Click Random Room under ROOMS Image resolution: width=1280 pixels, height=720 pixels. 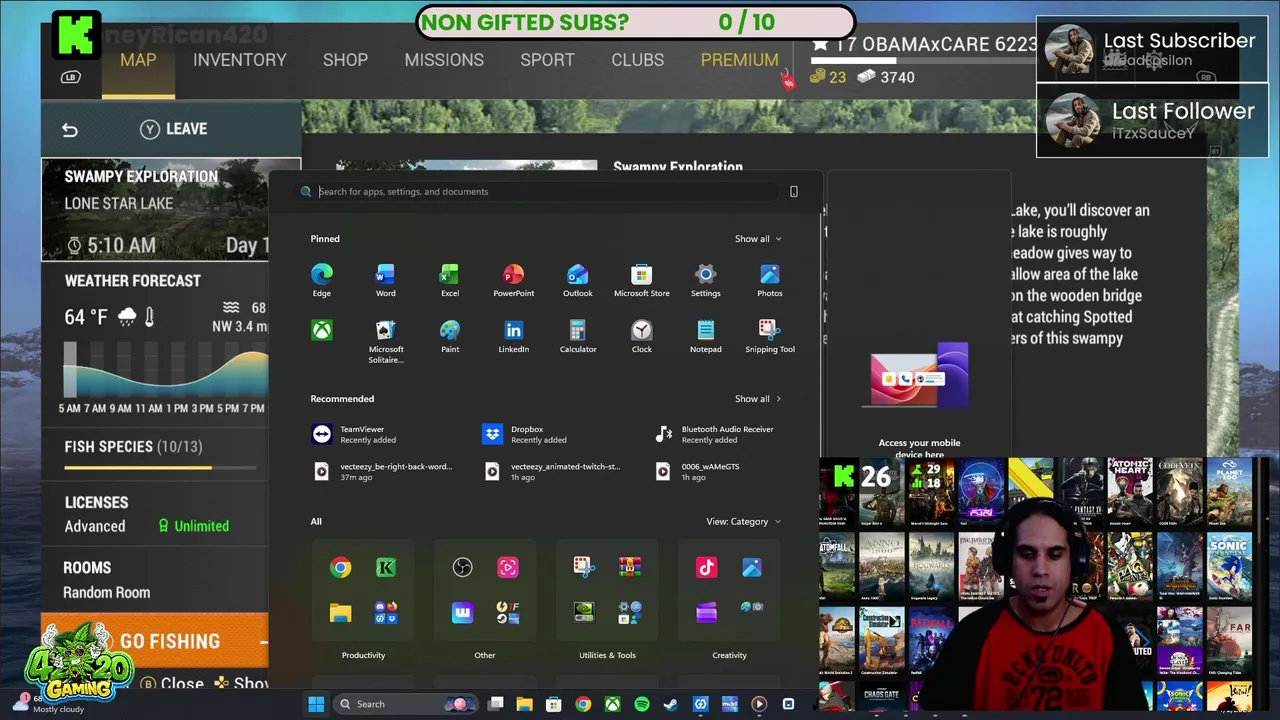click(106, 592)
